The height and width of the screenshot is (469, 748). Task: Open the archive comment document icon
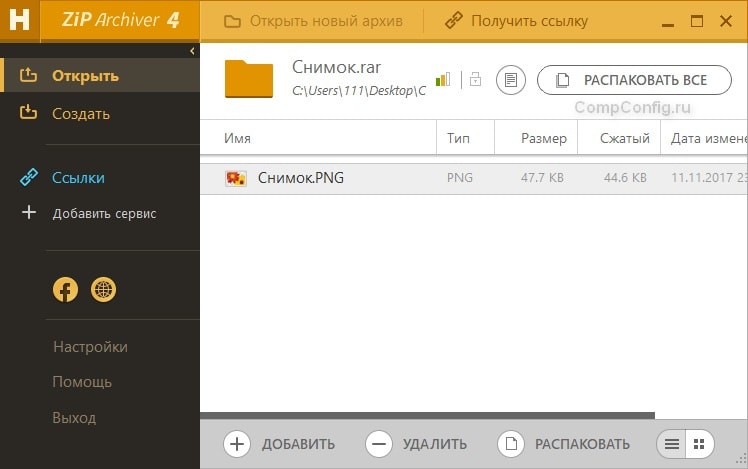pyautogui.click(x=510, y=80)
